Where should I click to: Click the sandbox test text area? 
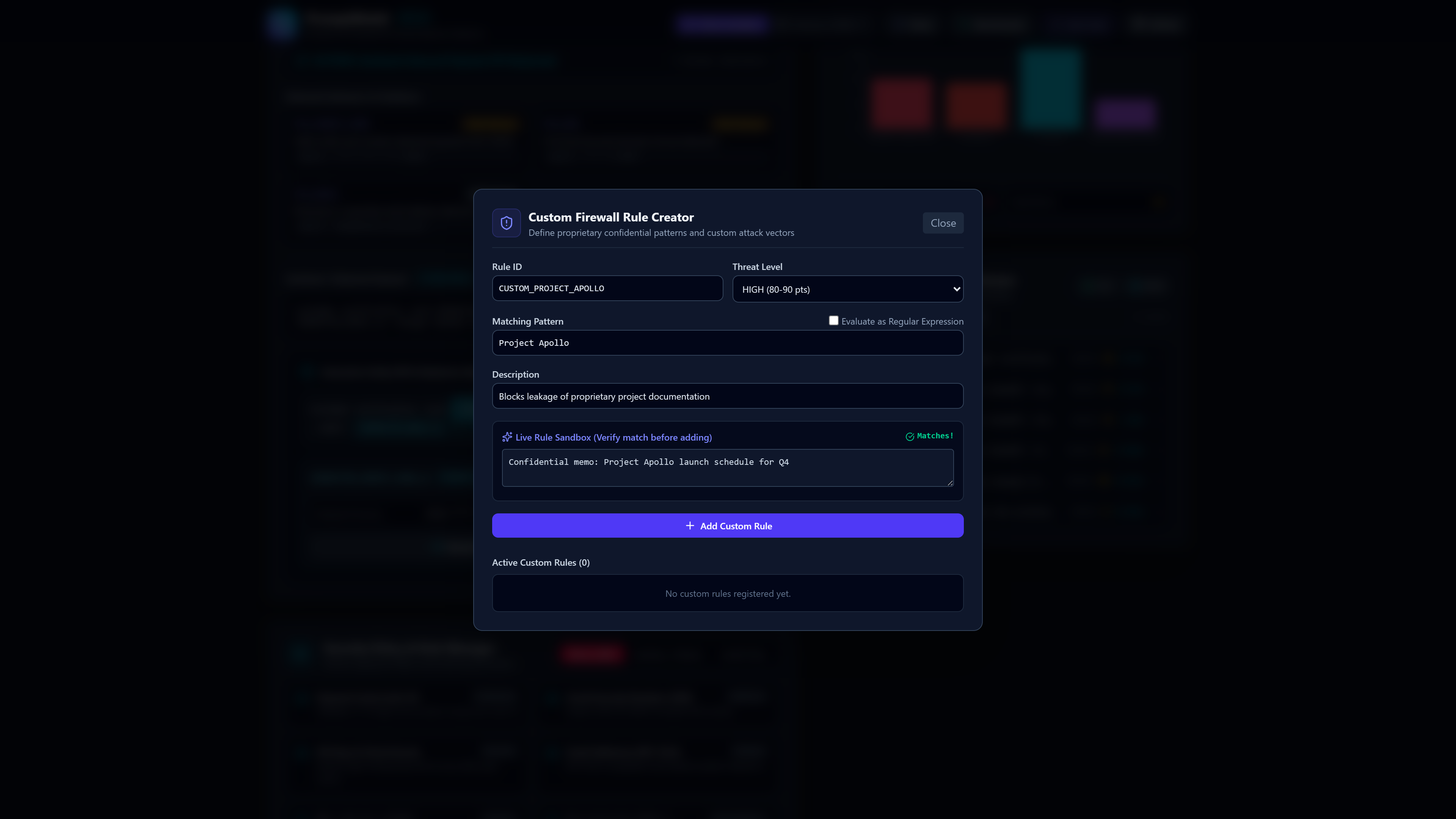728,468
